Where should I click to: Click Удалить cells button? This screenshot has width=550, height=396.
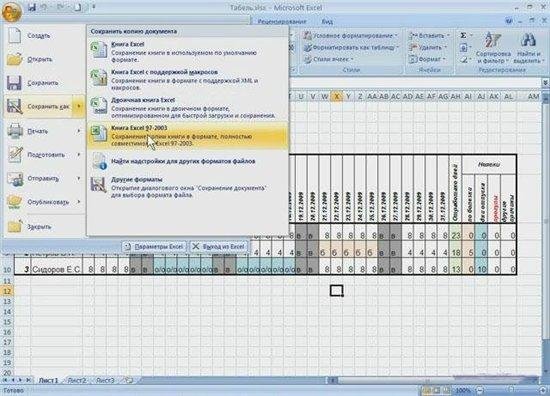coord(428,47)
